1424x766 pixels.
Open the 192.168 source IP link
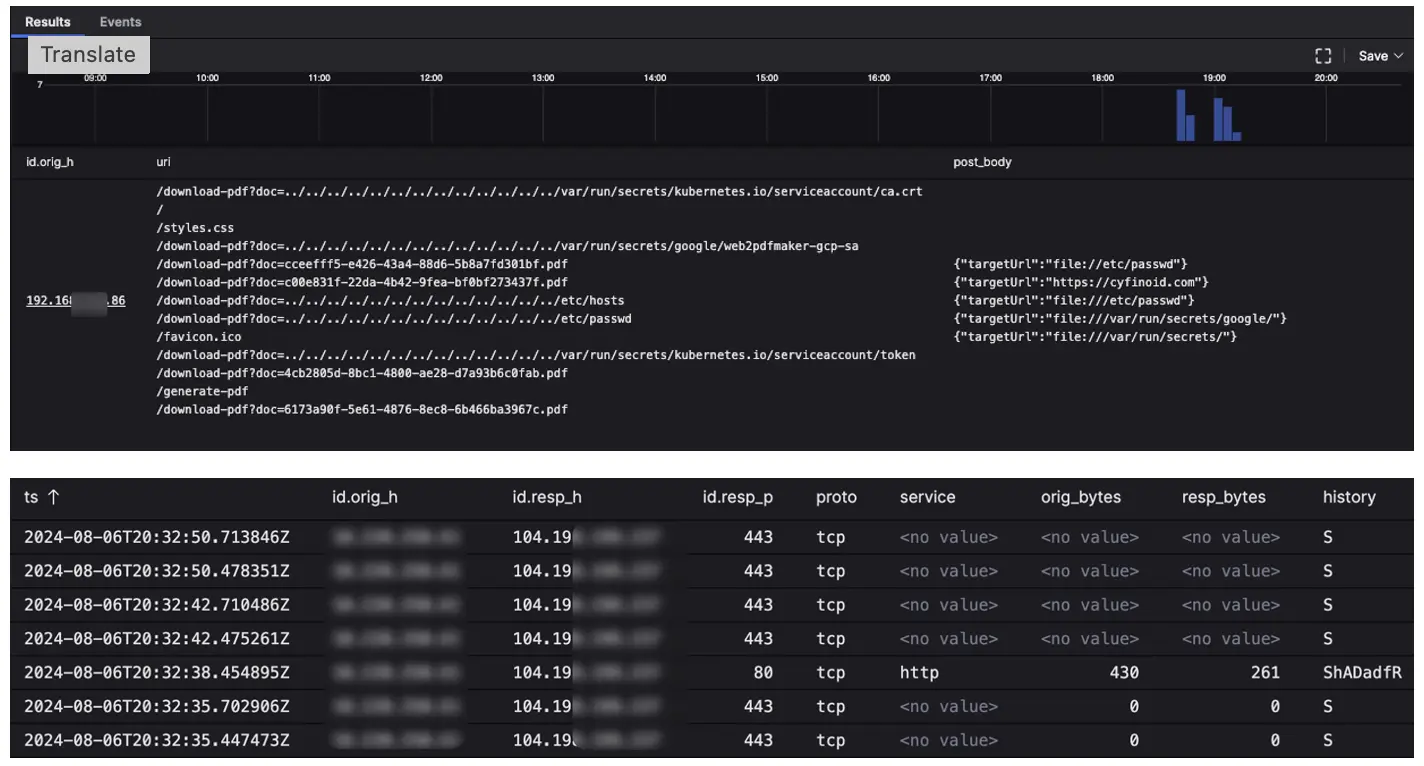pyautogui.click(x=75, y=301)
